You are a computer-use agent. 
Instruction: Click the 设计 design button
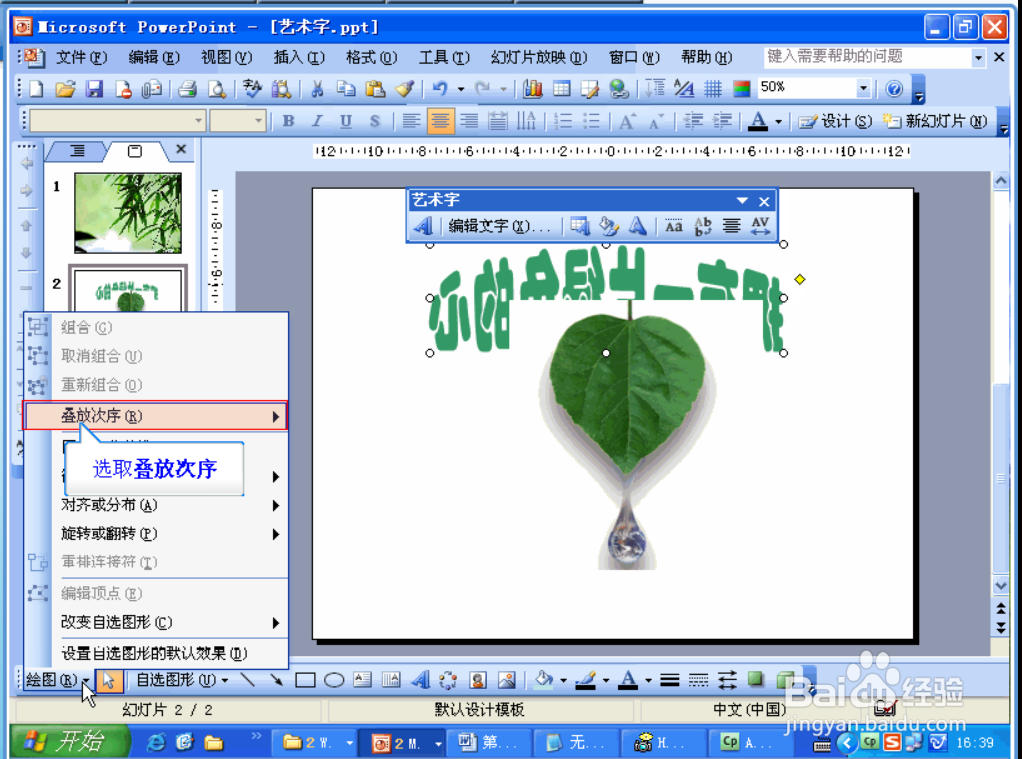coord(836,121)
